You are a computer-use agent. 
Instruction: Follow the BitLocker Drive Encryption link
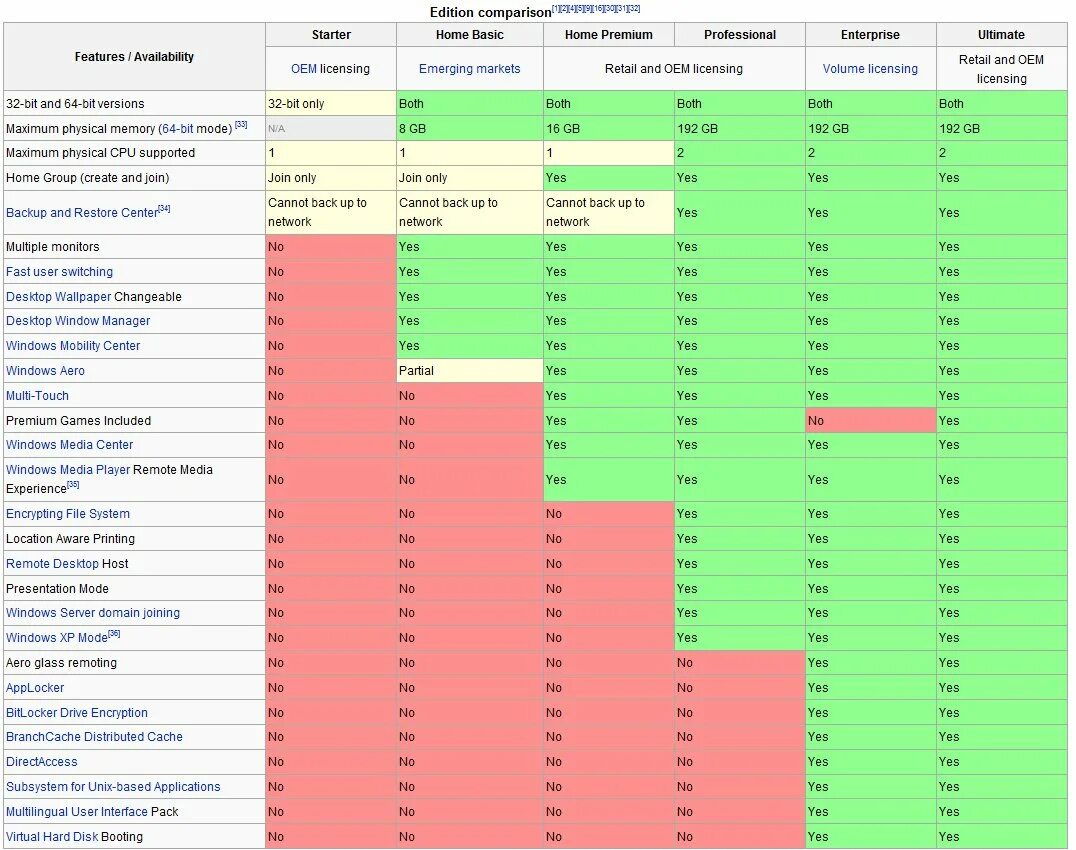click(x=77, y=713)
